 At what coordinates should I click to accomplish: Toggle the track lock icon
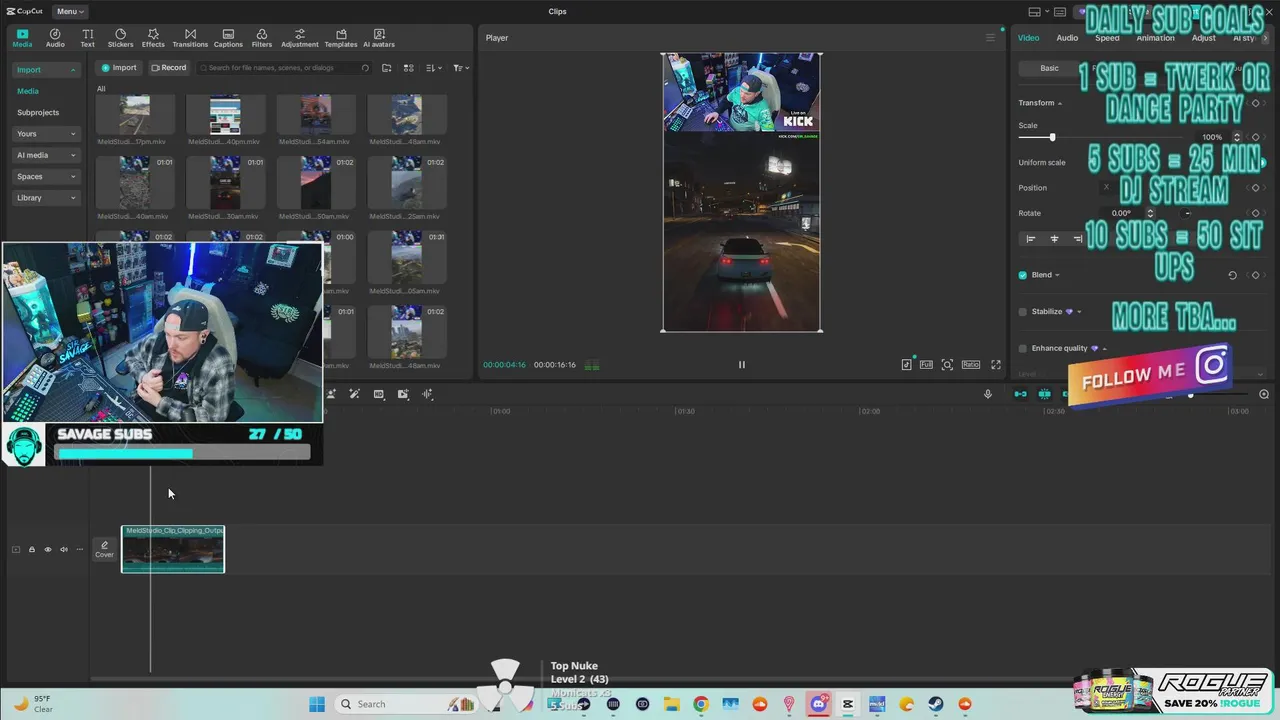(x=31, y=549)
